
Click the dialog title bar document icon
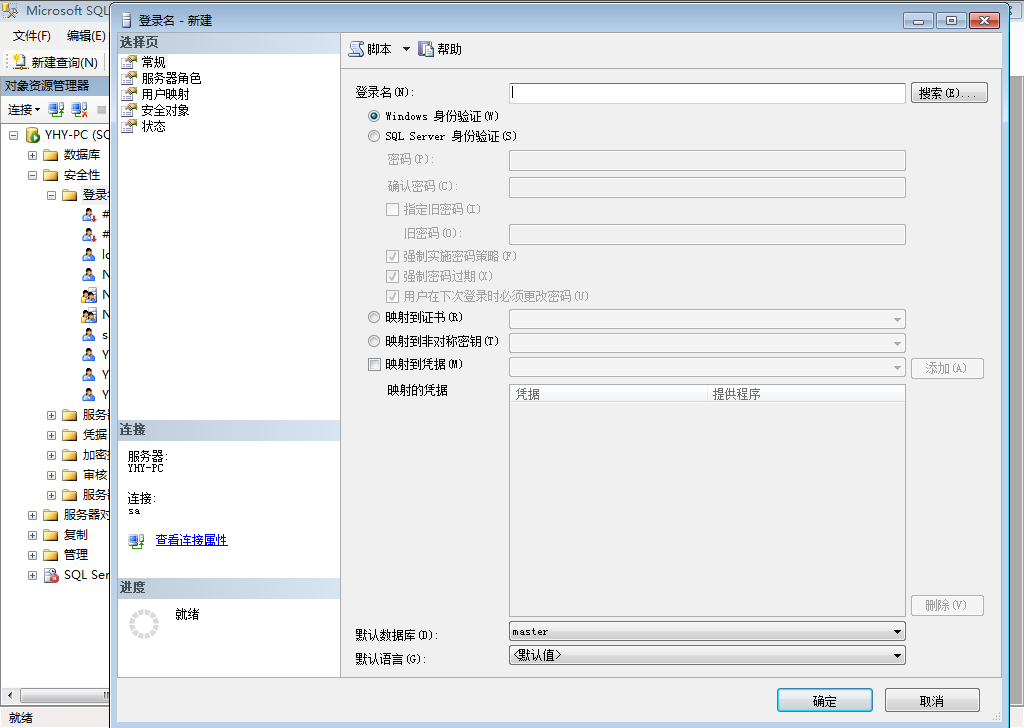click(127, 20)
